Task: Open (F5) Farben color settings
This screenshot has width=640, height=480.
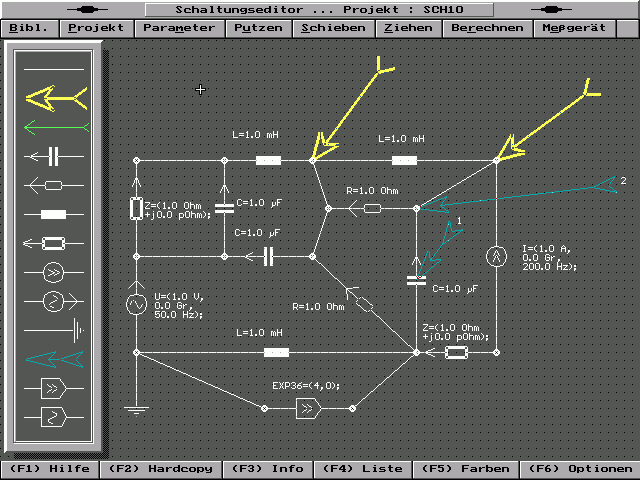Action: [x=465, y=468]
